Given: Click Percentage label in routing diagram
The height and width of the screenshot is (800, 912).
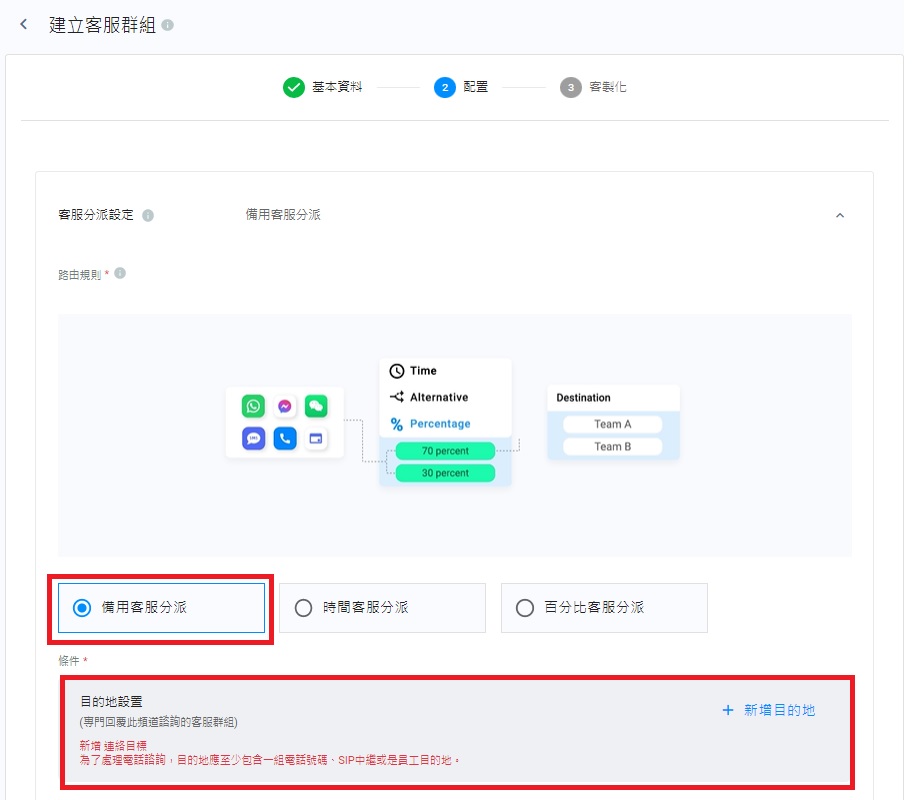Looking at the screenshot, I should click(x=440, y=424).
